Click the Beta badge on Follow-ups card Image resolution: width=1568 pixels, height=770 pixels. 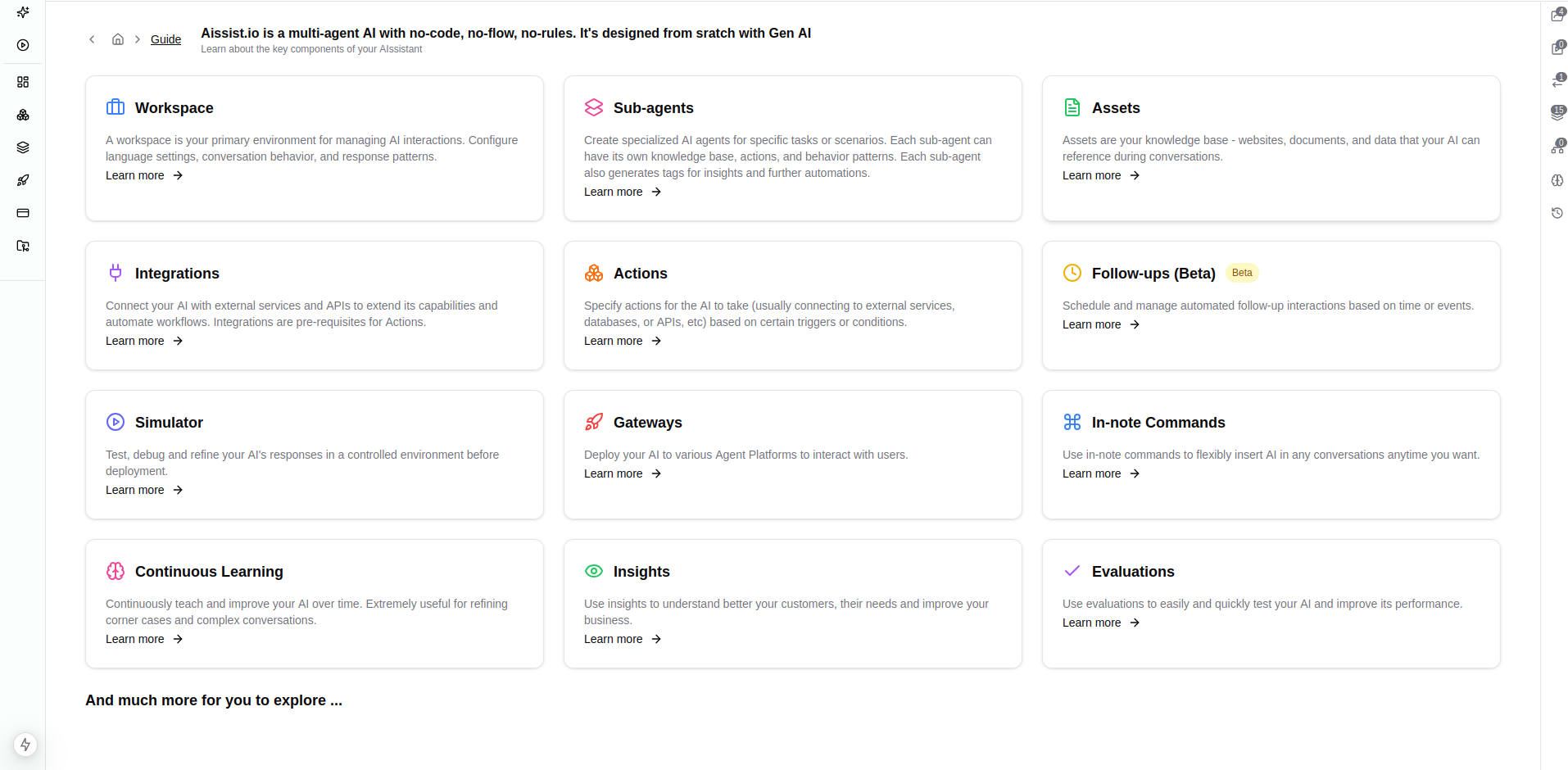(1242, 273)
